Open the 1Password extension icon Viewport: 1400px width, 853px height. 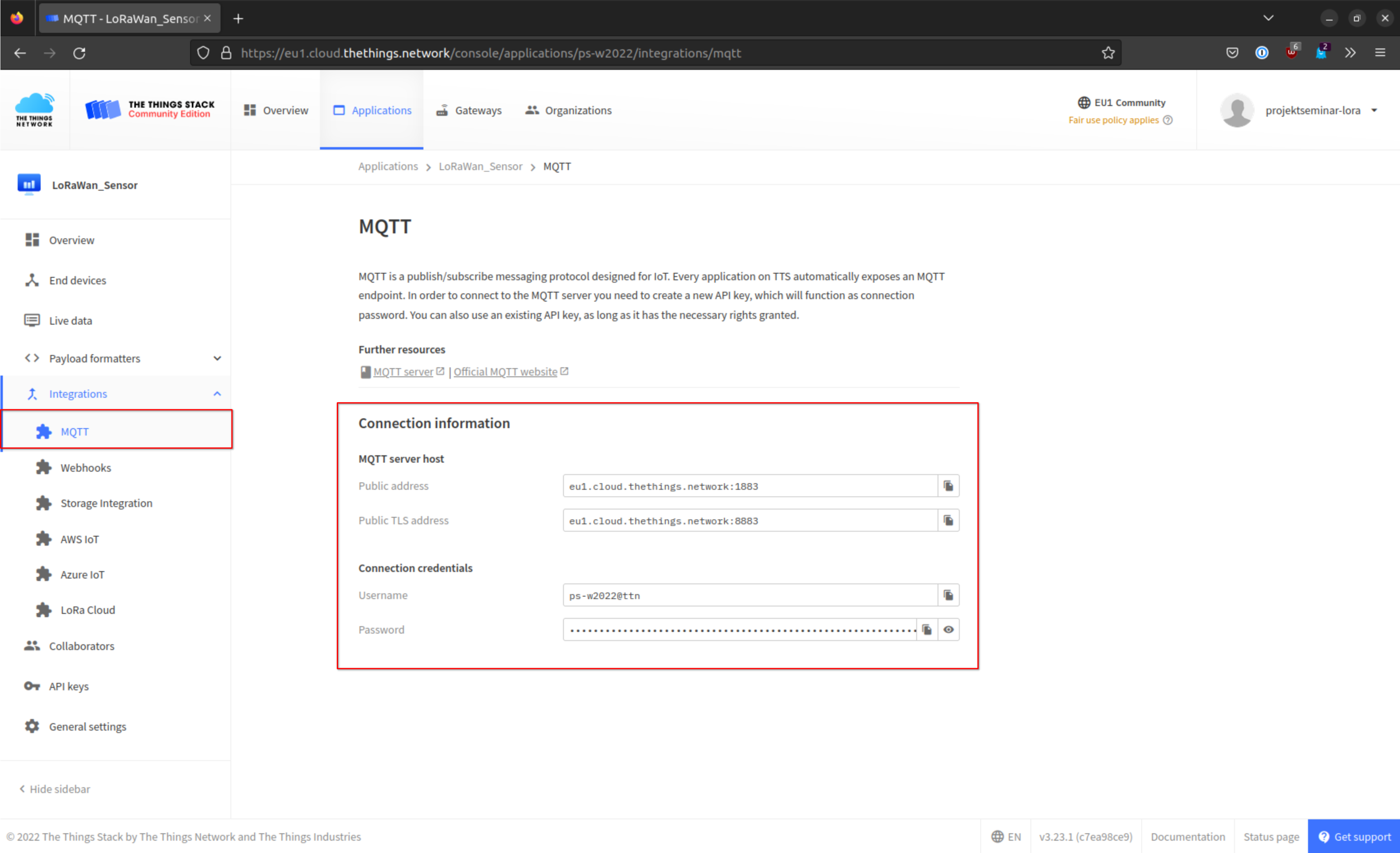pos(1261,53)
